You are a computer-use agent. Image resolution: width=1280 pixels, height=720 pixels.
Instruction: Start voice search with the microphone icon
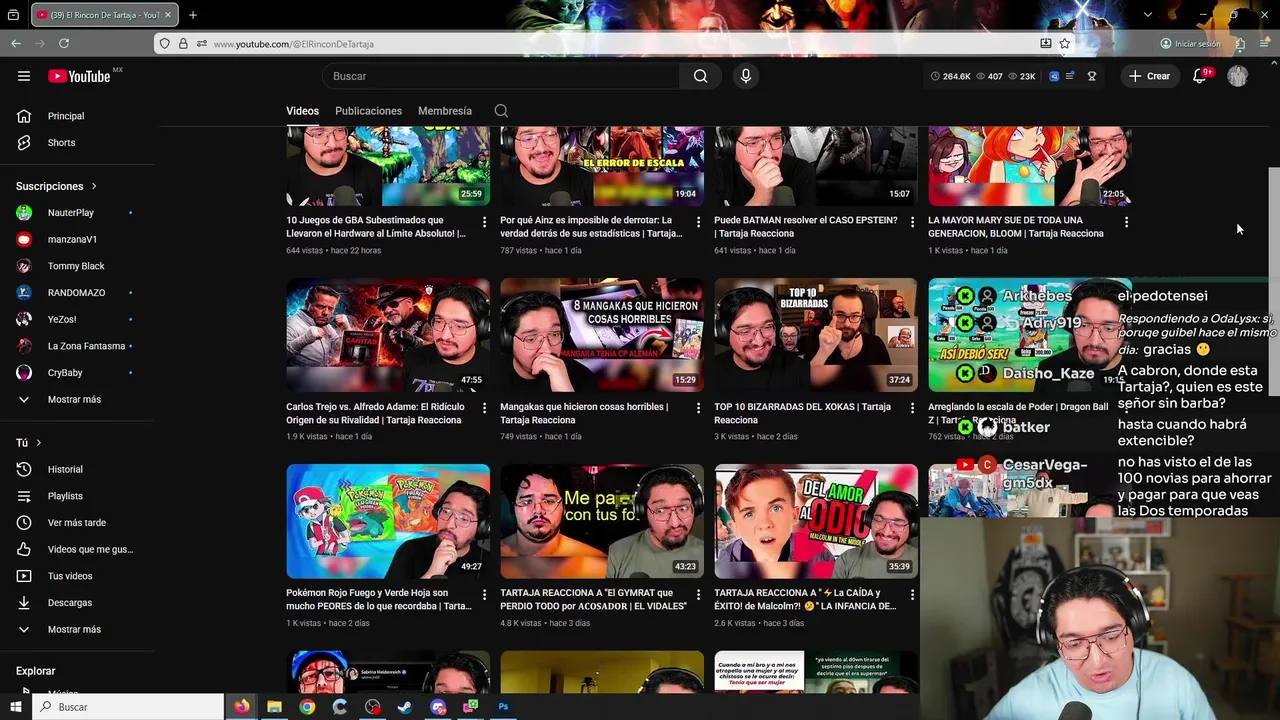tap(745, 76)
